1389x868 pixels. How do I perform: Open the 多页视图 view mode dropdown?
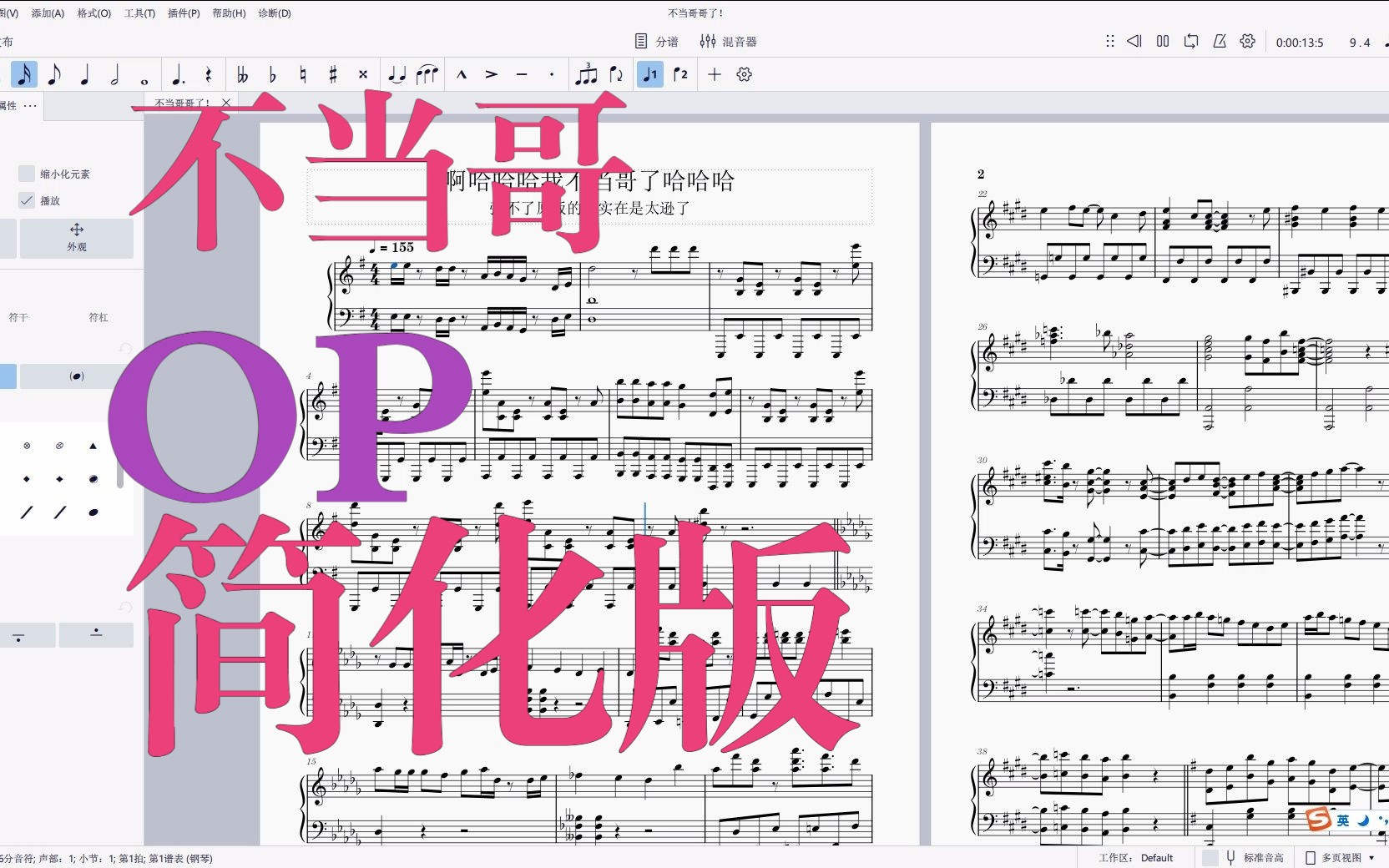[1341, 858]
